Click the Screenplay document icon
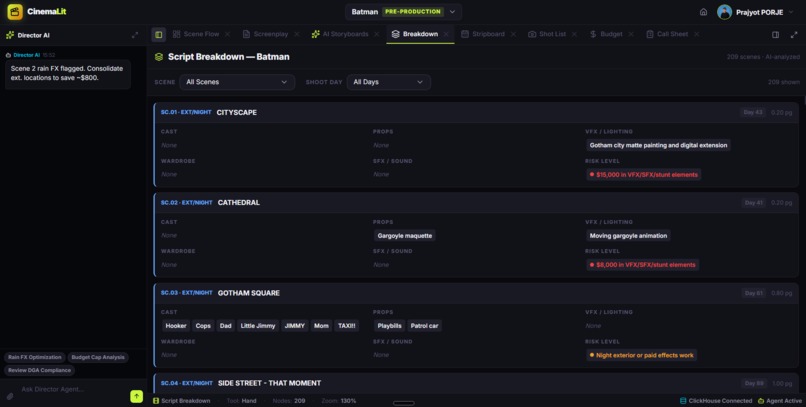Image resolution: width=806 pixels, height=407 pixels. 246,34
